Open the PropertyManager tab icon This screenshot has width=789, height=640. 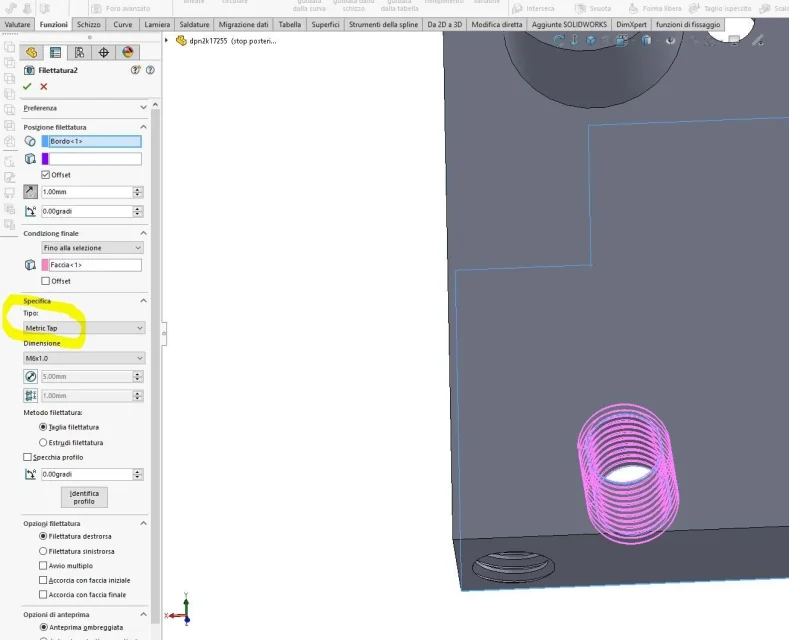[55, 52]
